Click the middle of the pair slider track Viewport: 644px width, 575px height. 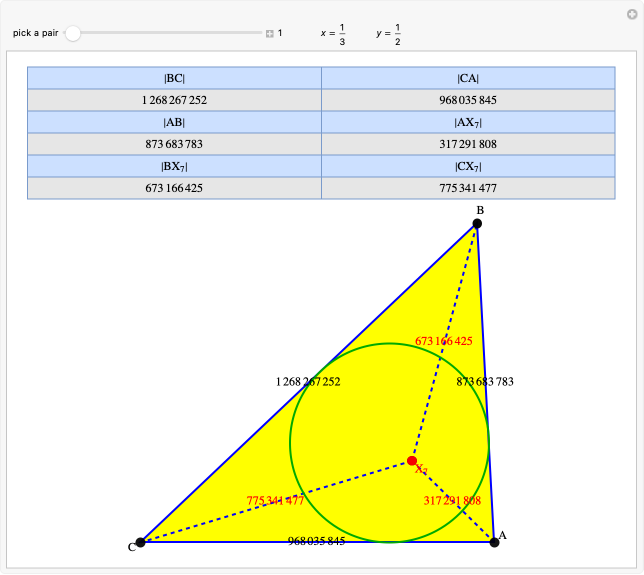[167, 33]
